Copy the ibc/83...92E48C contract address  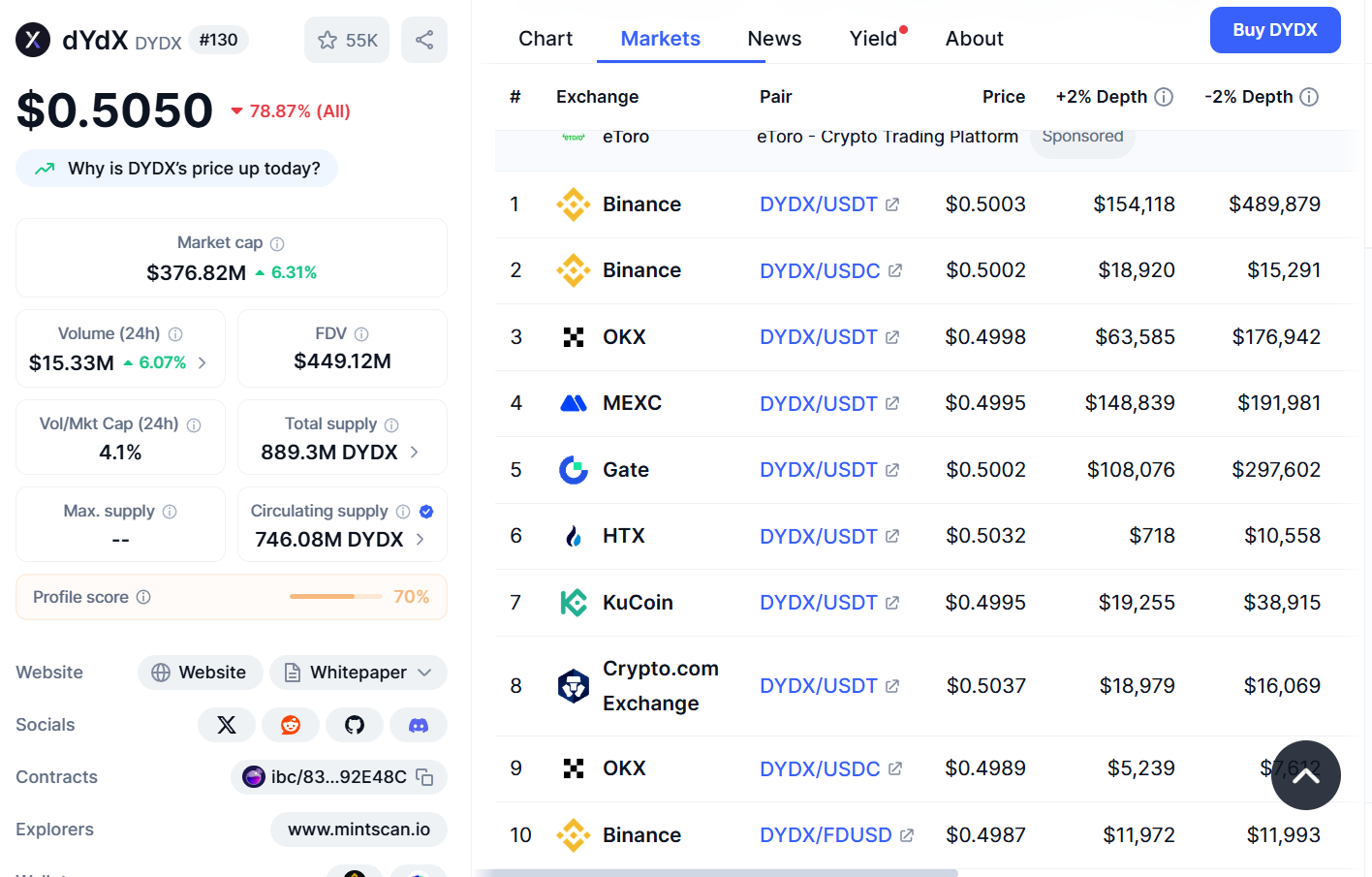click(424, 777)
